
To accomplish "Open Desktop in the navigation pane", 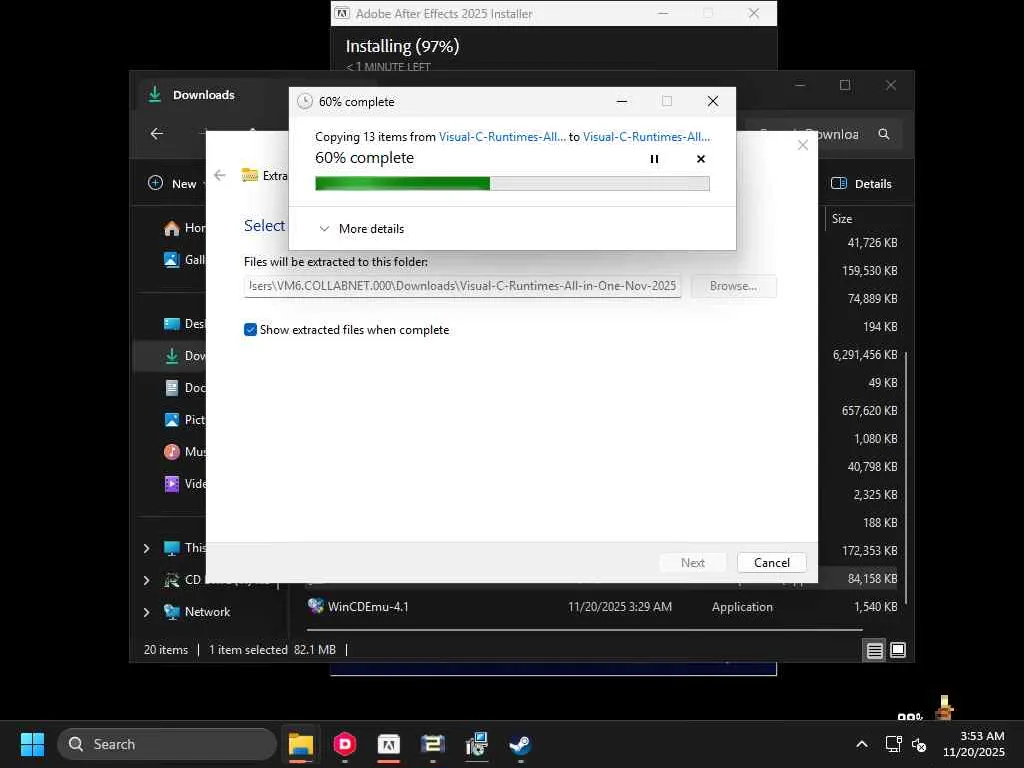I will [185, 323].
